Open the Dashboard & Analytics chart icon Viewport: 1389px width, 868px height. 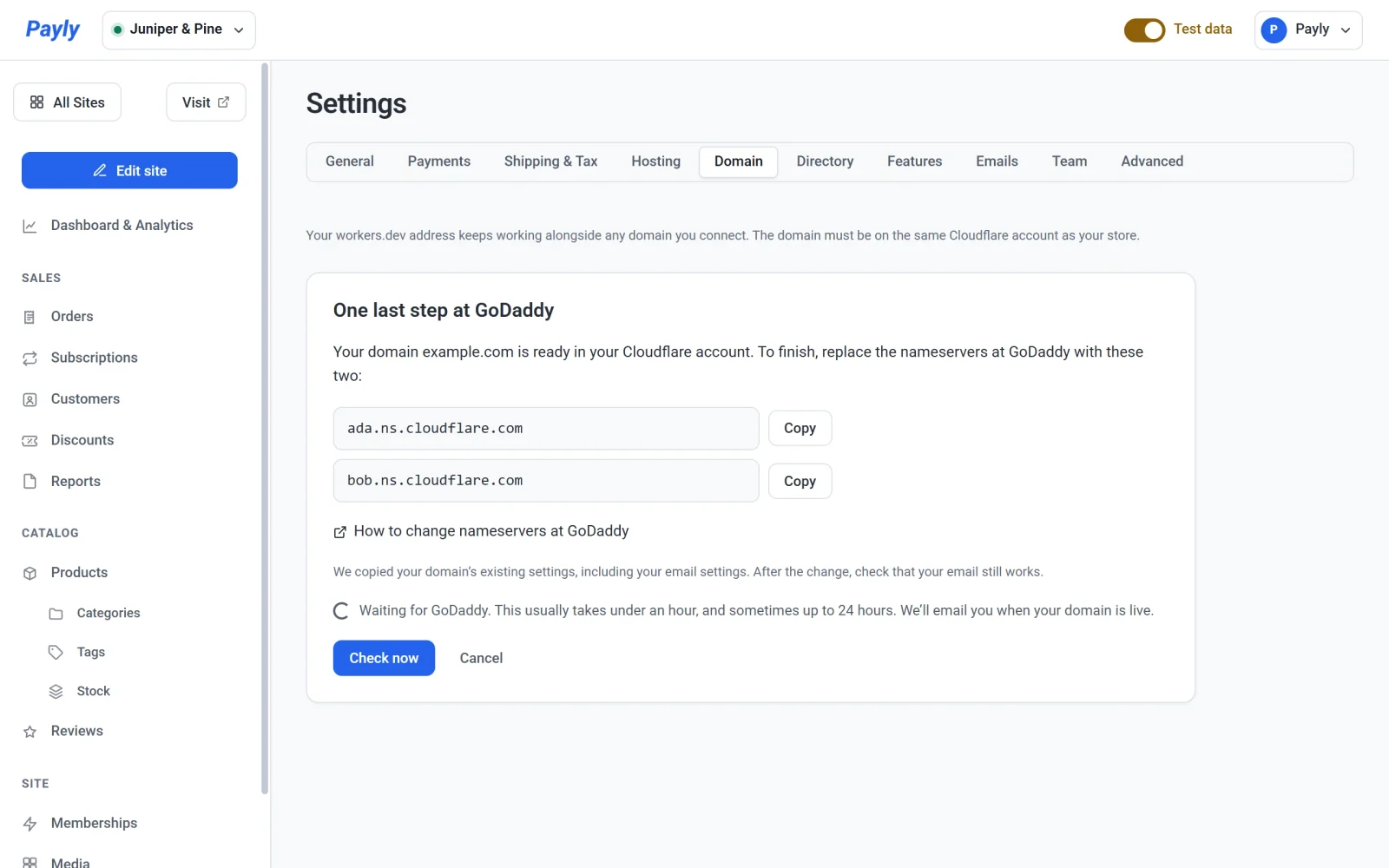pos(30,226)
